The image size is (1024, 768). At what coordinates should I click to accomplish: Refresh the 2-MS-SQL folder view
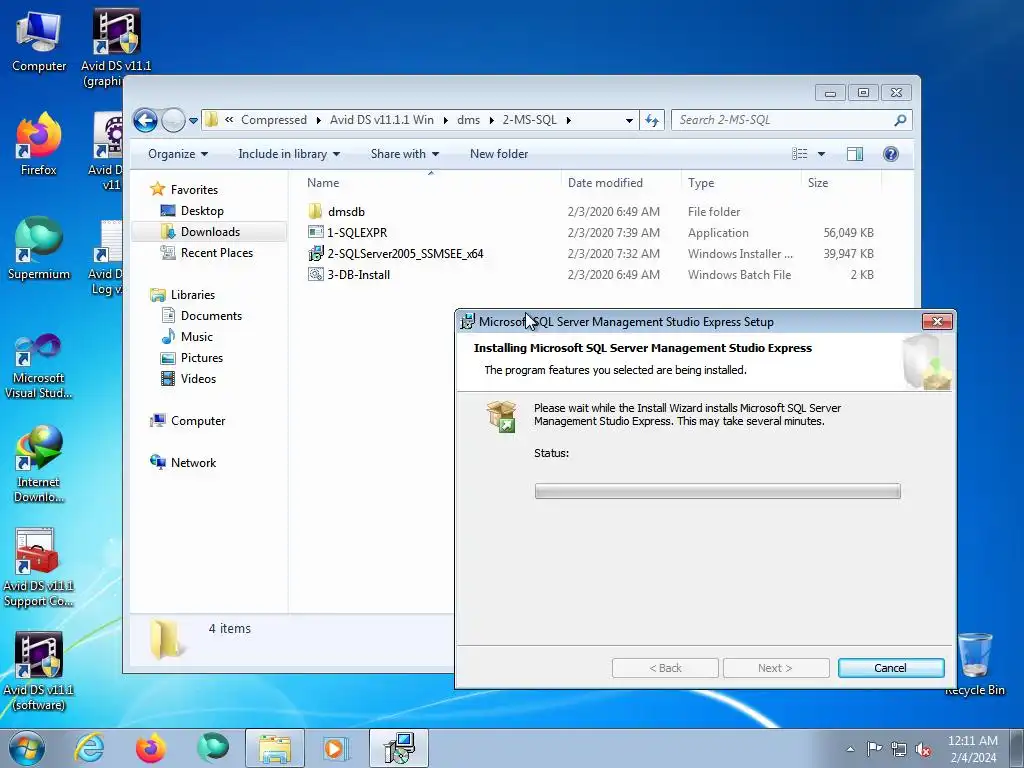click(652, 120)
